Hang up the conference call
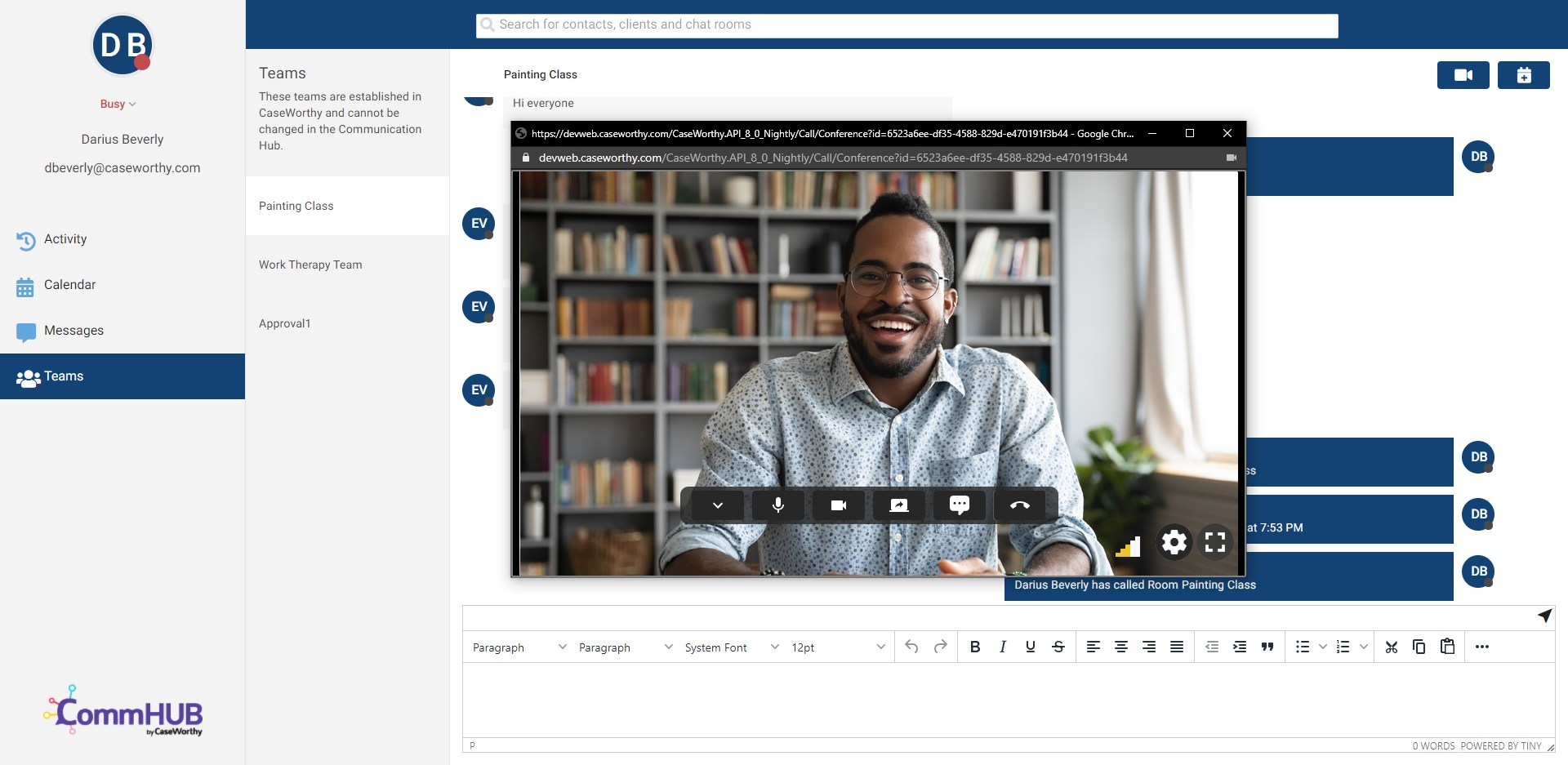This screenshot has height=765, width=1568. click(1019, 505)
